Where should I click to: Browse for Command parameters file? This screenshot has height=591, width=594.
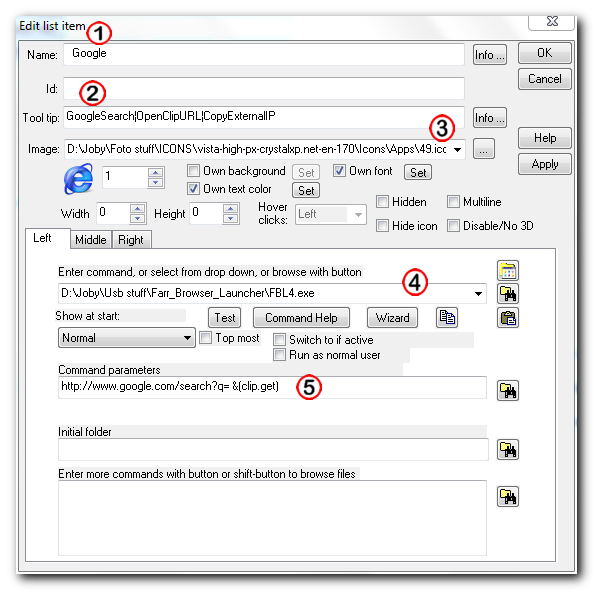(x=508, y=391)
